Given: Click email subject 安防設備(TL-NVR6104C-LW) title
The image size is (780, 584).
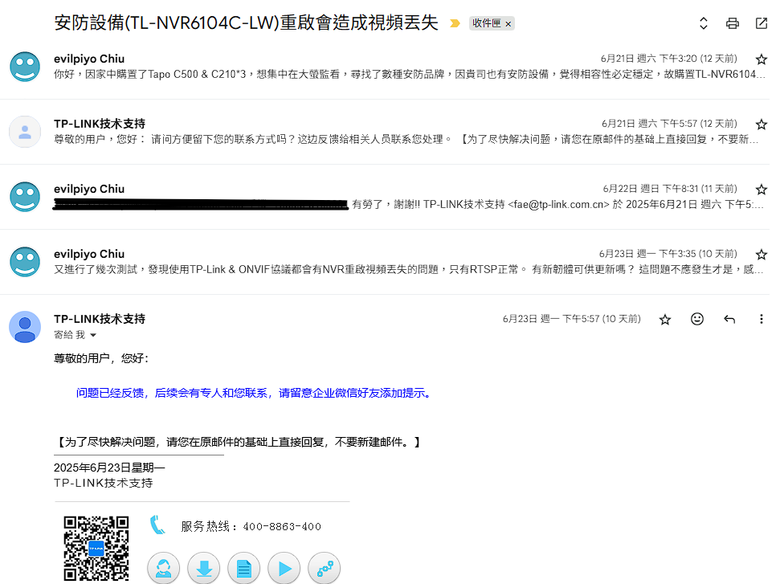Looking at the screenshot, I should coord(246,23).
